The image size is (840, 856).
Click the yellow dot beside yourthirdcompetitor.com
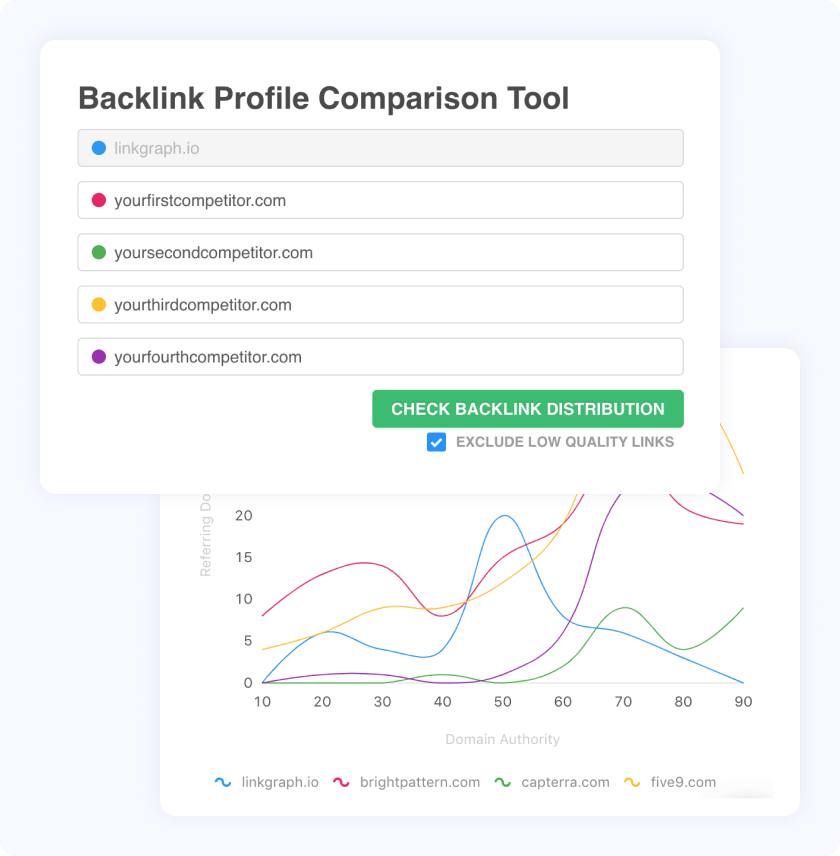click(x=99, y=304)
